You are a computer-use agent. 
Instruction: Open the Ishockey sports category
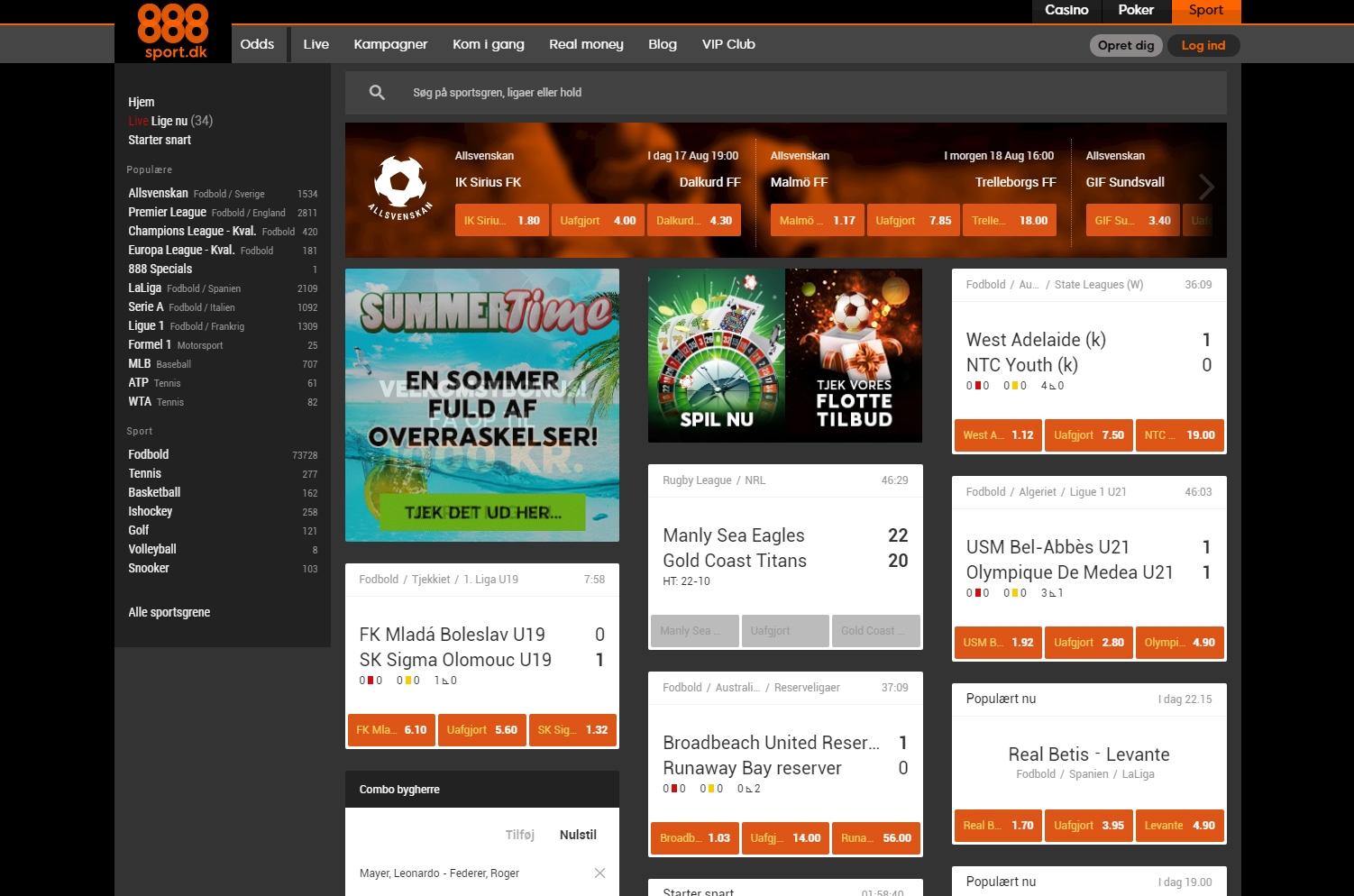point(150,511)
